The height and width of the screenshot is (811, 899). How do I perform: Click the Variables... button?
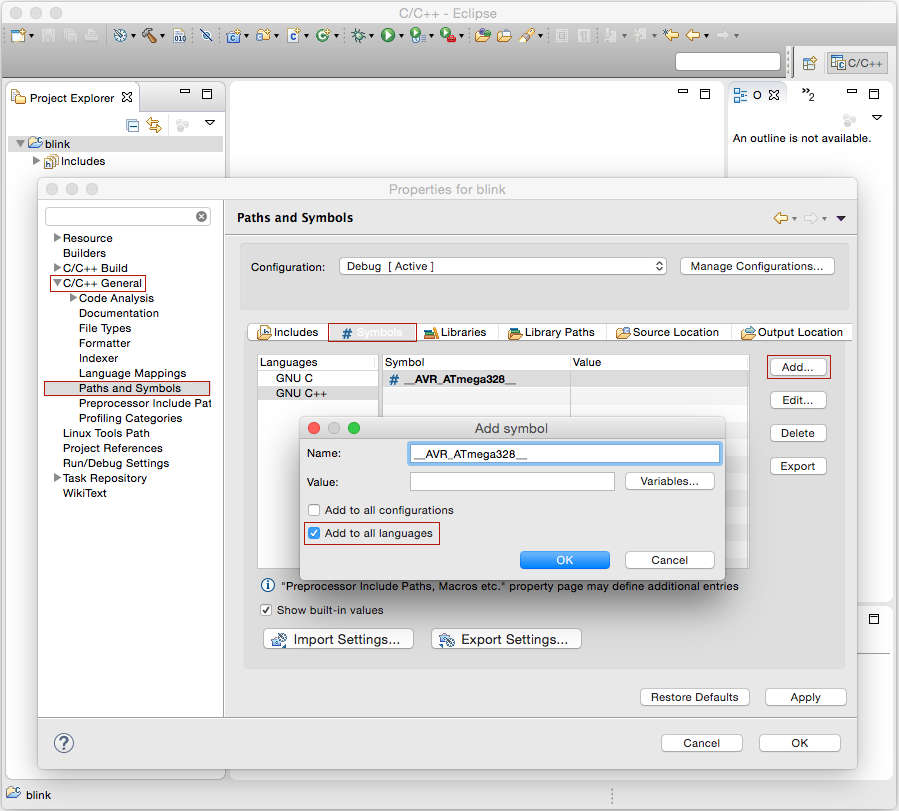[x=670, y=481]
